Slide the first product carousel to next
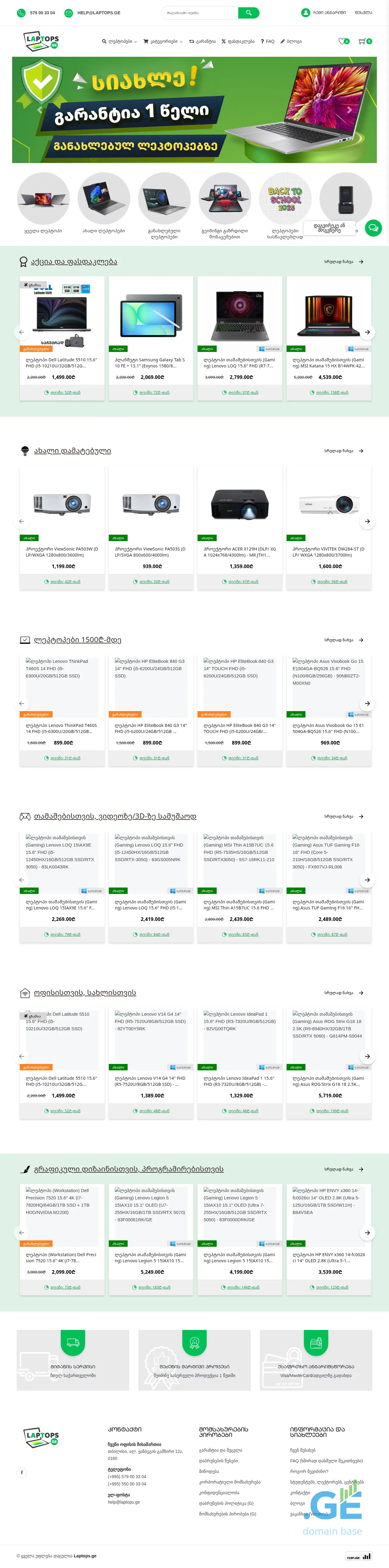The image size is (389, 1568). tap(367, 332)
